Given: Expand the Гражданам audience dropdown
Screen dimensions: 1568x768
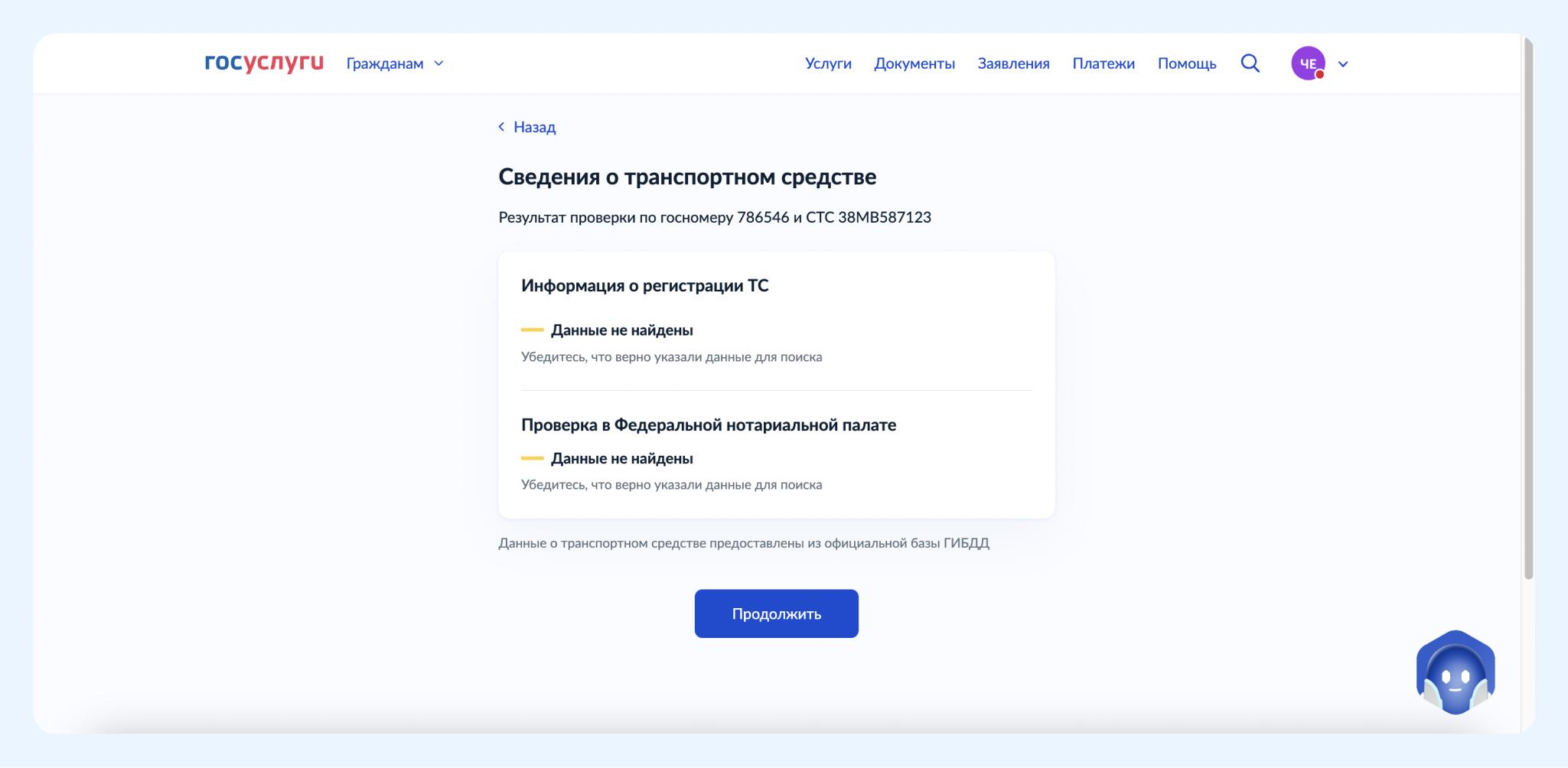Looking at the screenshot, I should click(385, 63).
